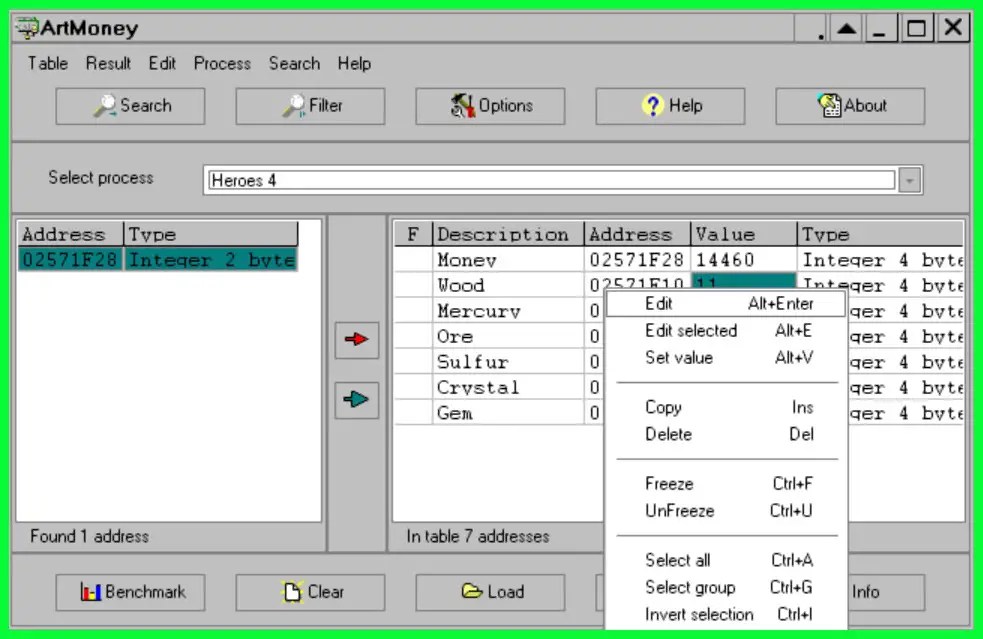Click the Heroes 4 process field
Screen dimensions: 983x639
tap(552, 181)
